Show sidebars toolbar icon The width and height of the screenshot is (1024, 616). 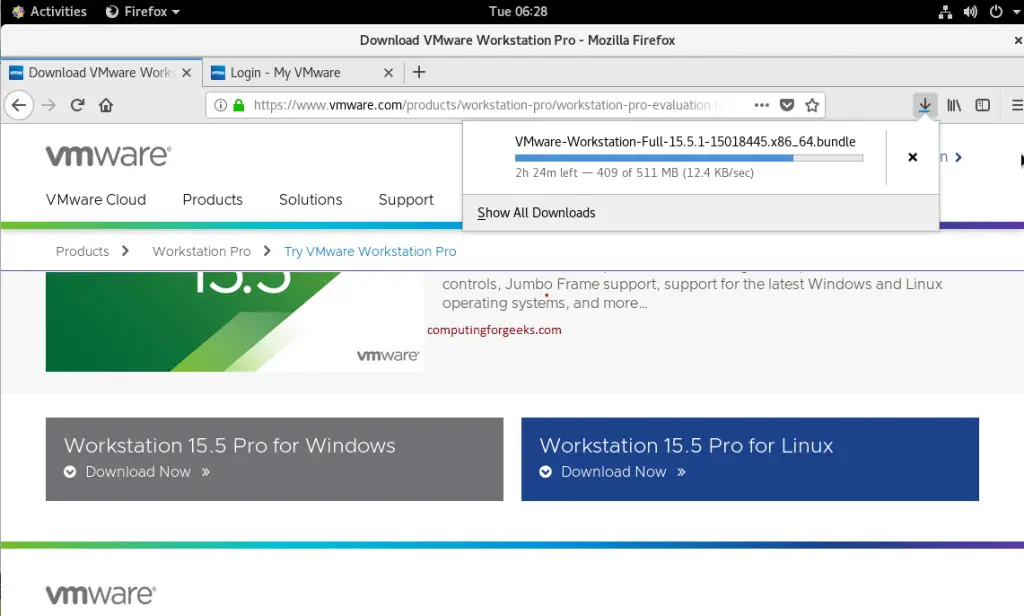pyautogui.click(x=982, y=105)
